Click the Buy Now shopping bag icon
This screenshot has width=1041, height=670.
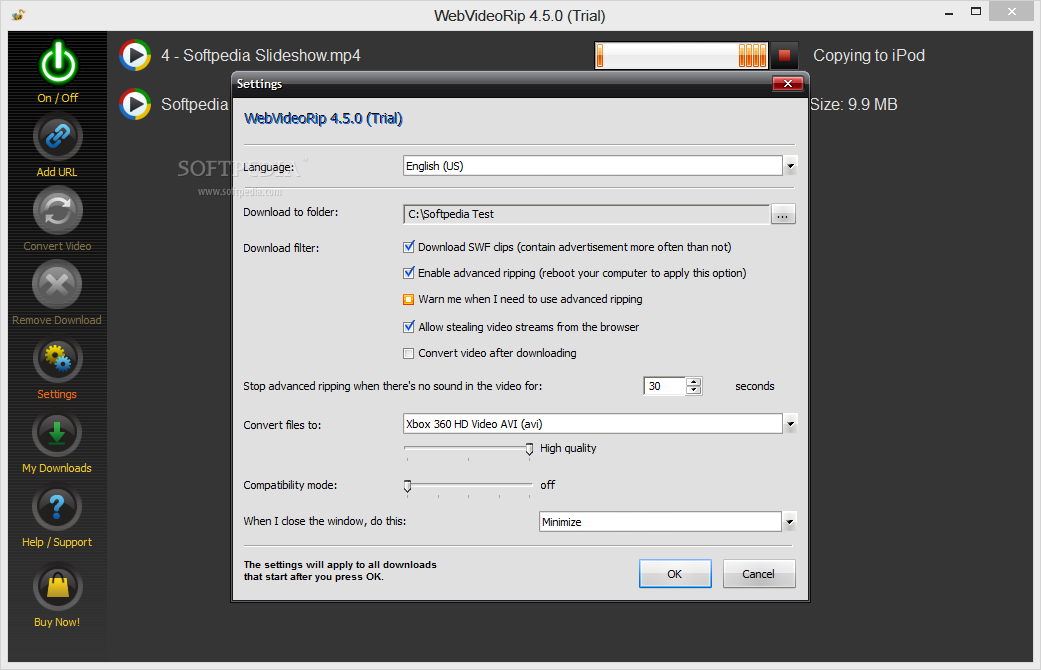click(57, 586)
